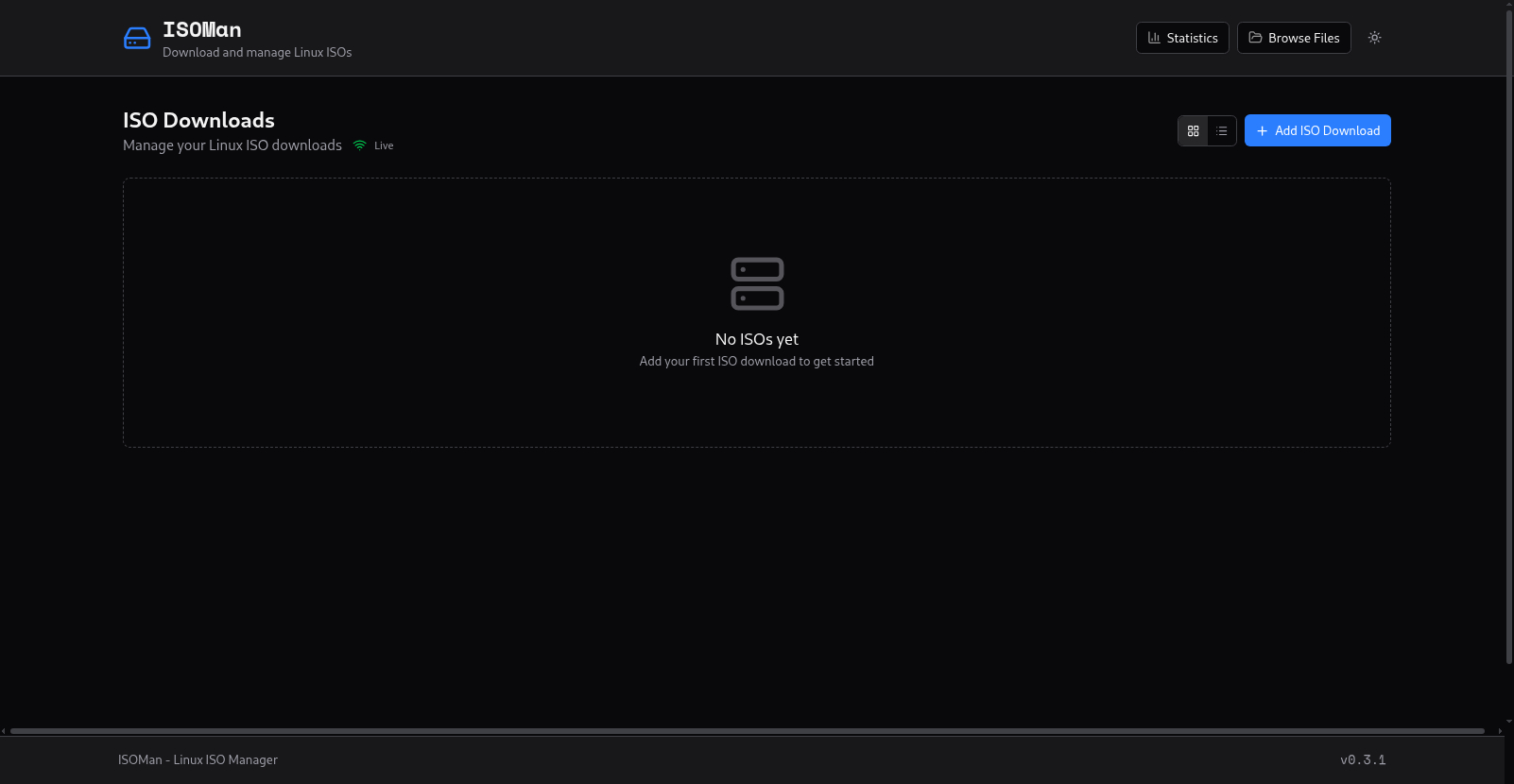Image resolution: width=1514 pixels, height=784 pixels.
Task: Click the plus icon on Add ISO Download
Action: (1262, 131)
